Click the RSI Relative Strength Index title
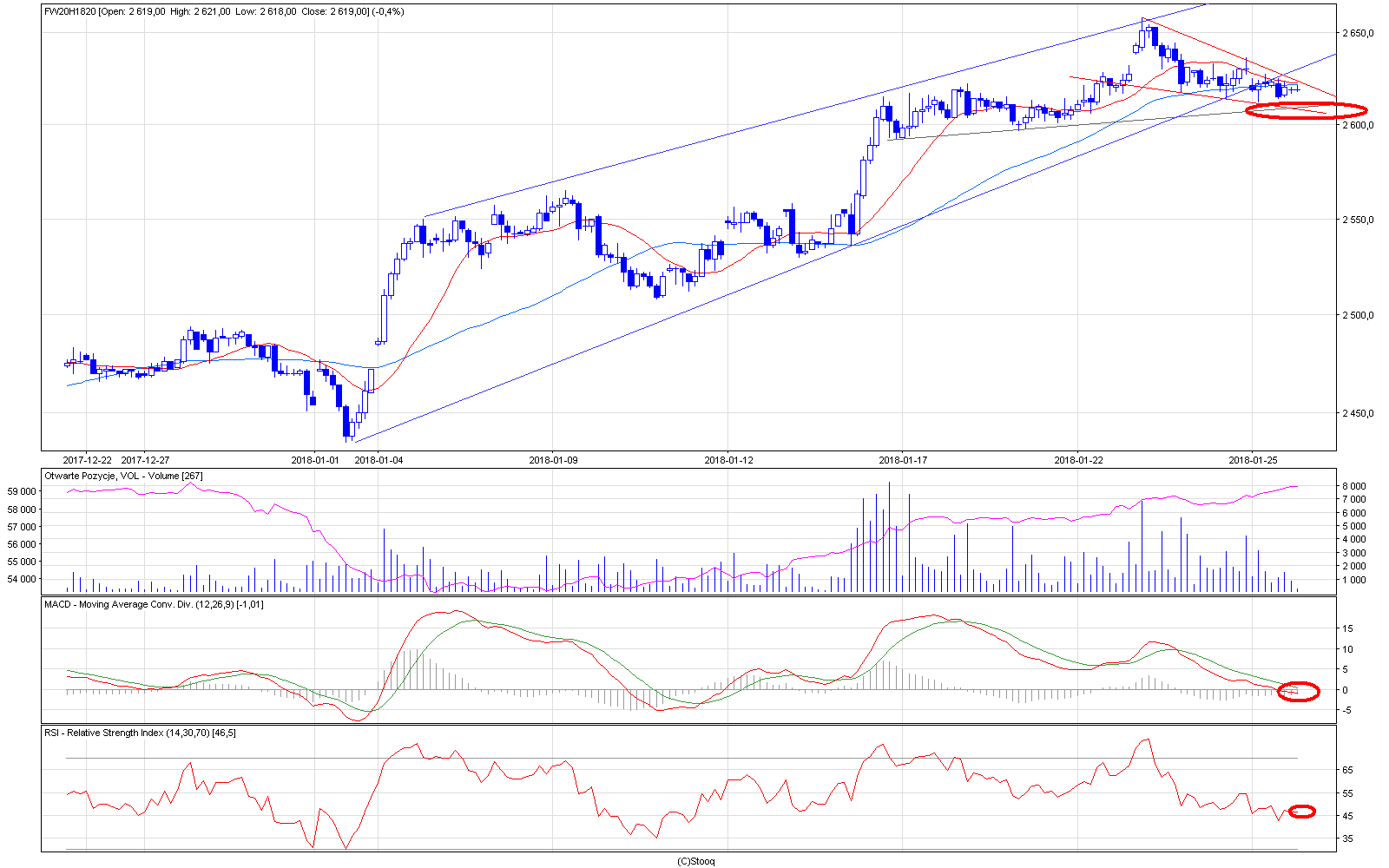The image size is (1389, 868). coord(140,733)
